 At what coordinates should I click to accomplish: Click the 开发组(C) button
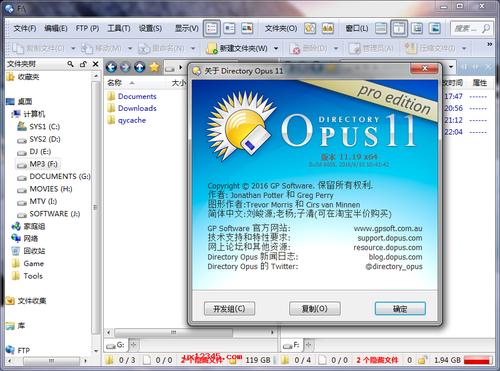pos(229,309)
